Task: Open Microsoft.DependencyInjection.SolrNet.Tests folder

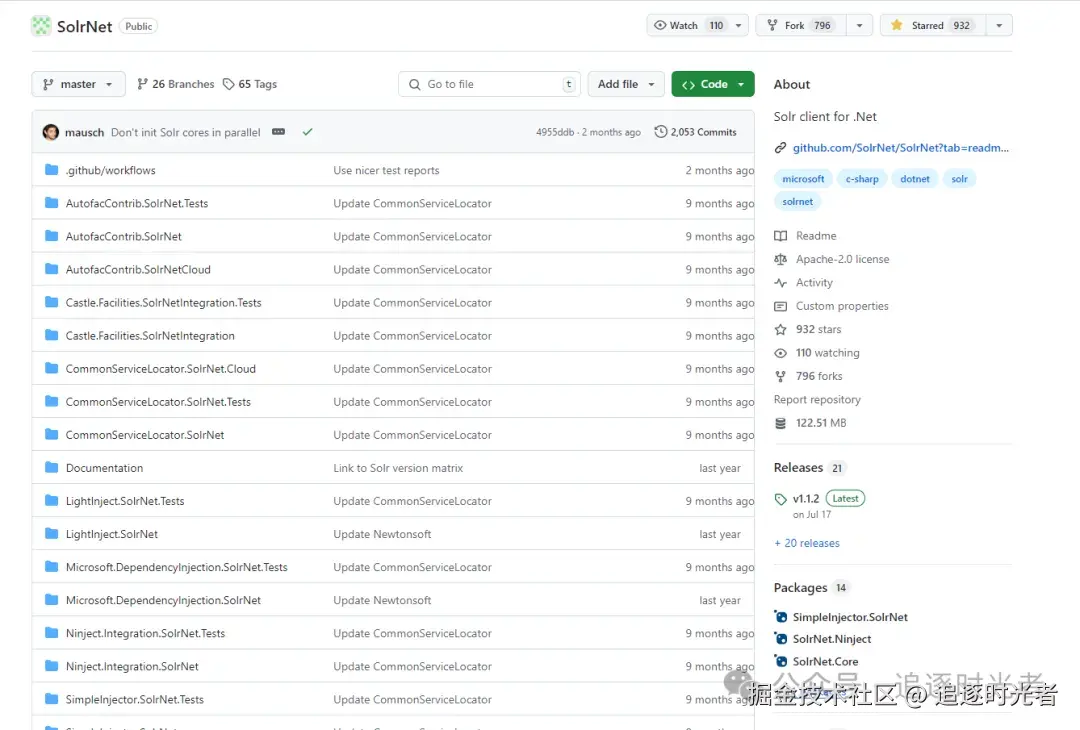Action: coord(176,567)
